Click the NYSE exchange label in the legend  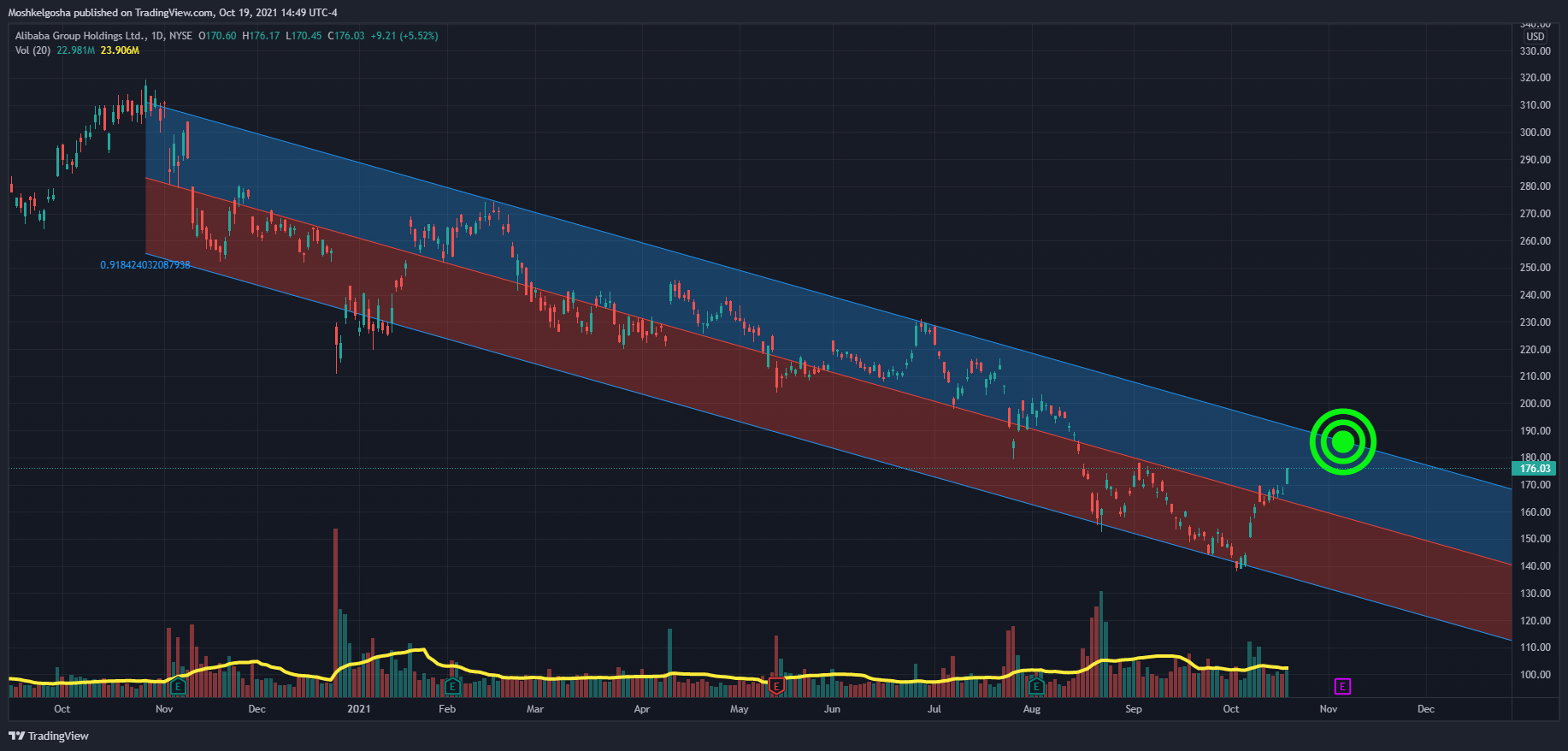[x=180, y=36]
